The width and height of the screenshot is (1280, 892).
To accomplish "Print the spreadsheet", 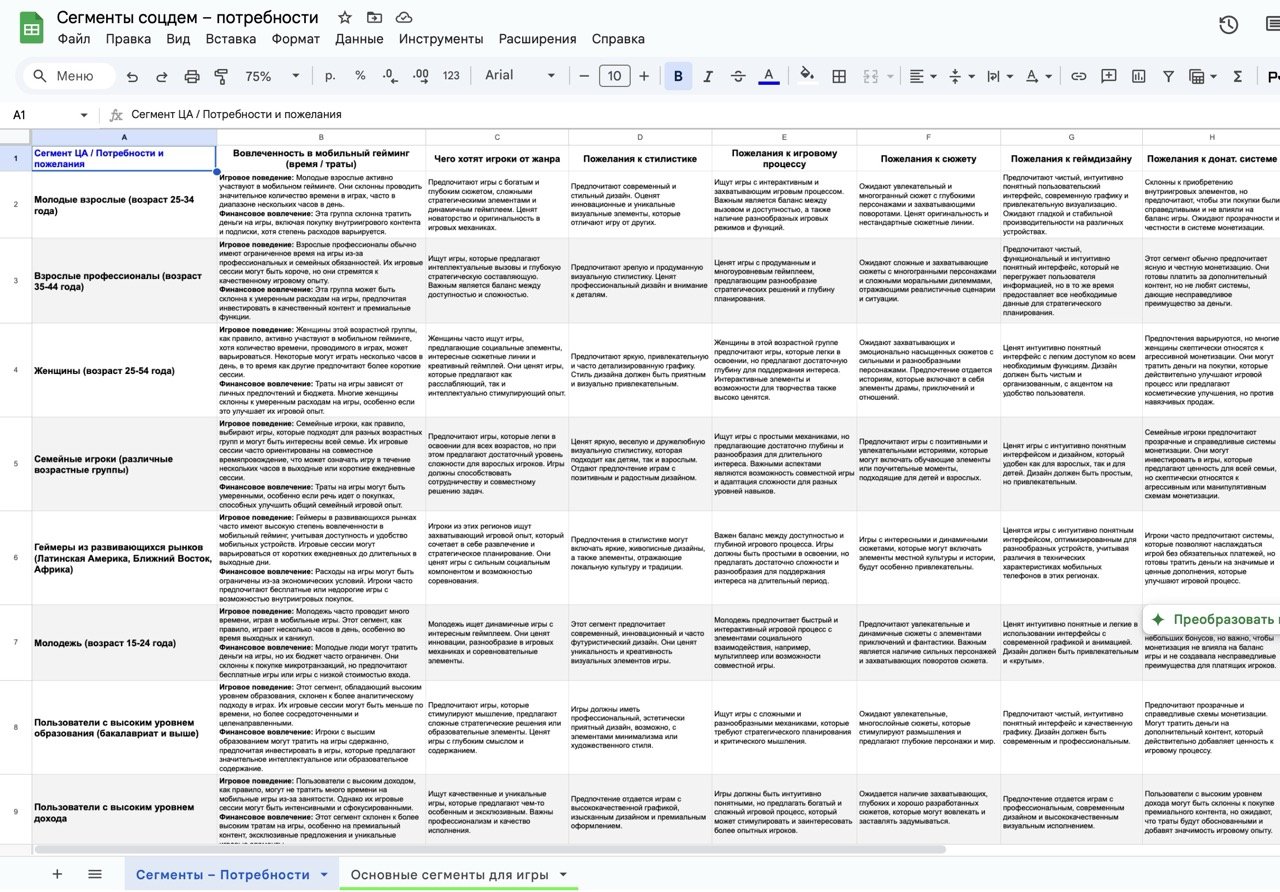I will pyautogui.click(x=192, y=76).
